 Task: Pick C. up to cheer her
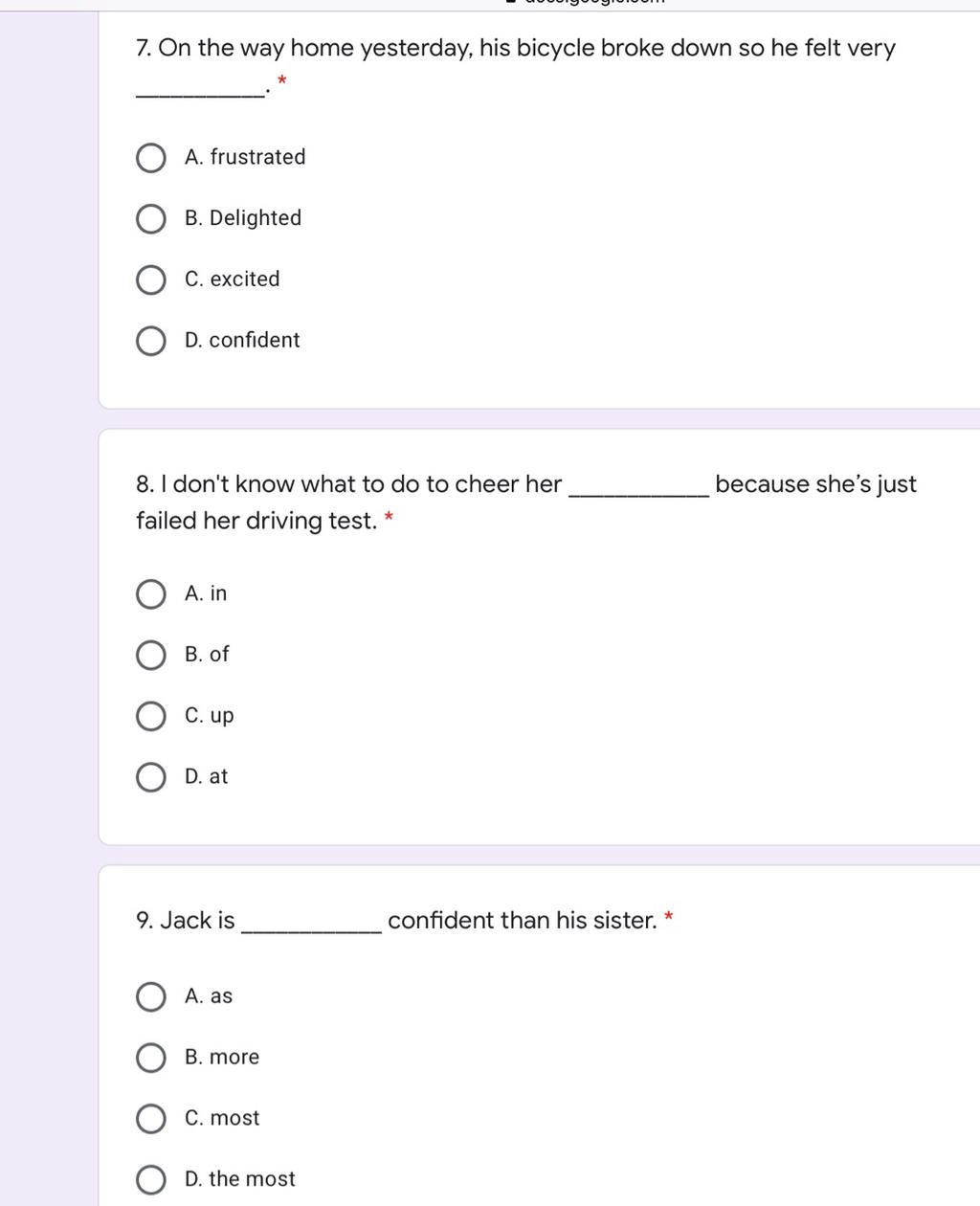coord(150,716)
